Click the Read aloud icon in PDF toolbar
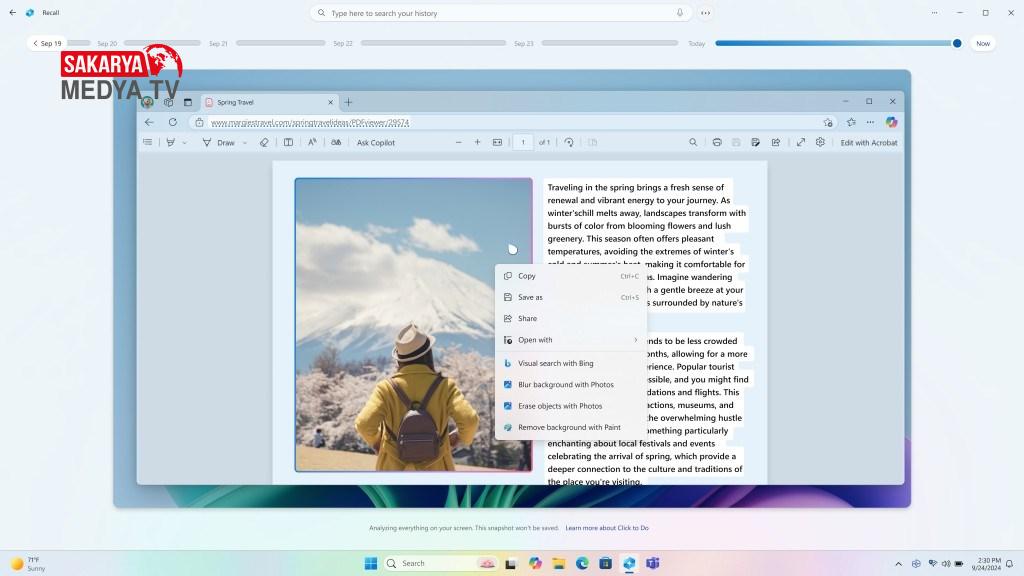The height and width of the screenshot is (576, 1024). 311,143
